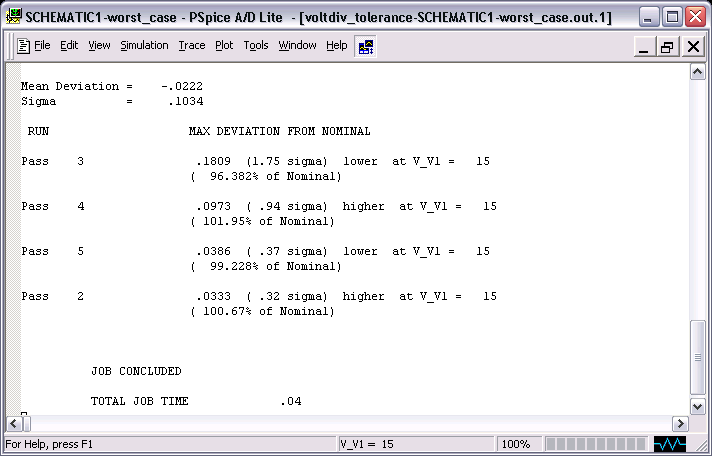712x456 pixels.
Task: Click the document icon beside File menu
Action: click(x=23, y=46)
